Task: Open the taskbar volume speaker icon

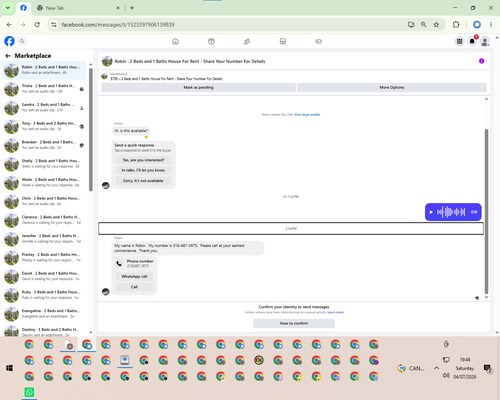Action: 446,376
